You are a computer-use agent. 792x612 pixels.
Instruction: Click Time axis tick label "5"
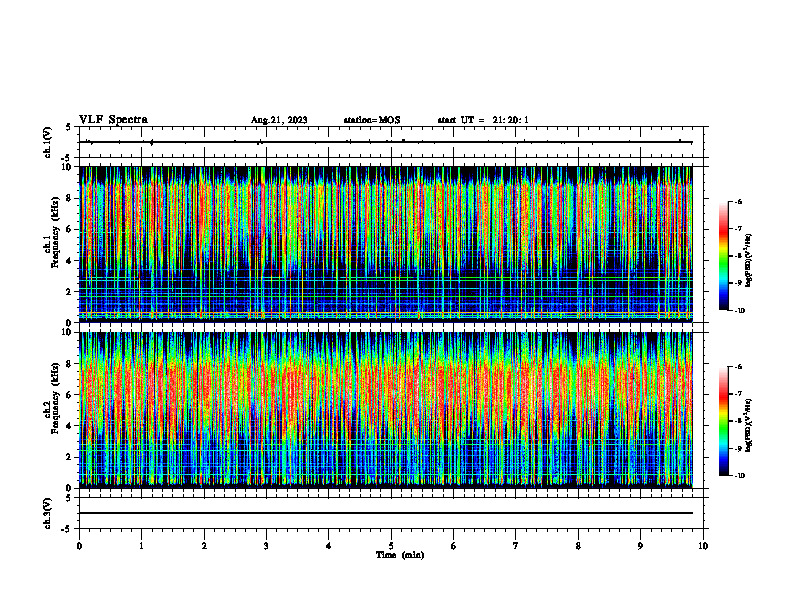point(391,546)
